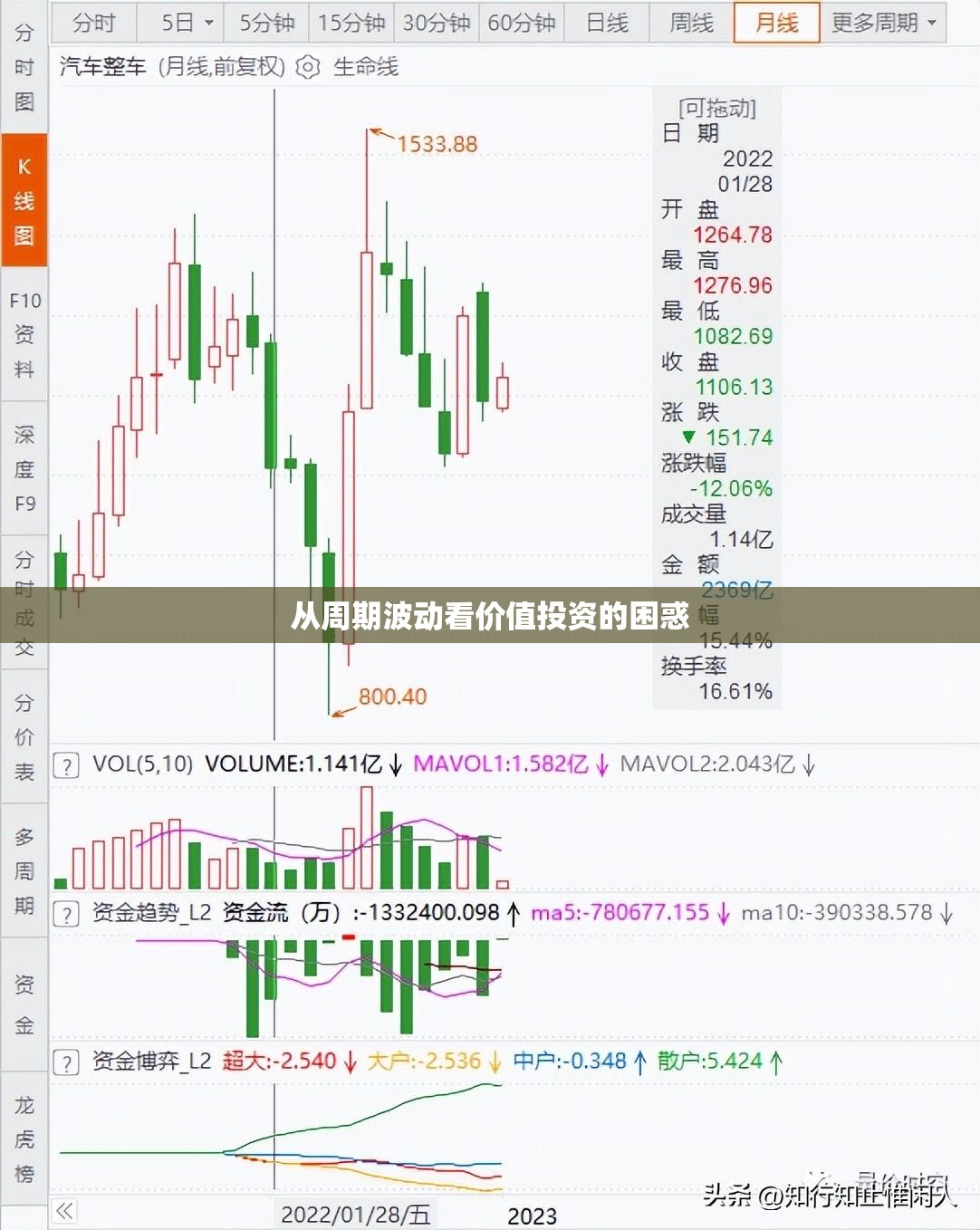Click help icon beside 资金趋势_L2
The height and width of the screenshot is (1230, 980).
66,914
